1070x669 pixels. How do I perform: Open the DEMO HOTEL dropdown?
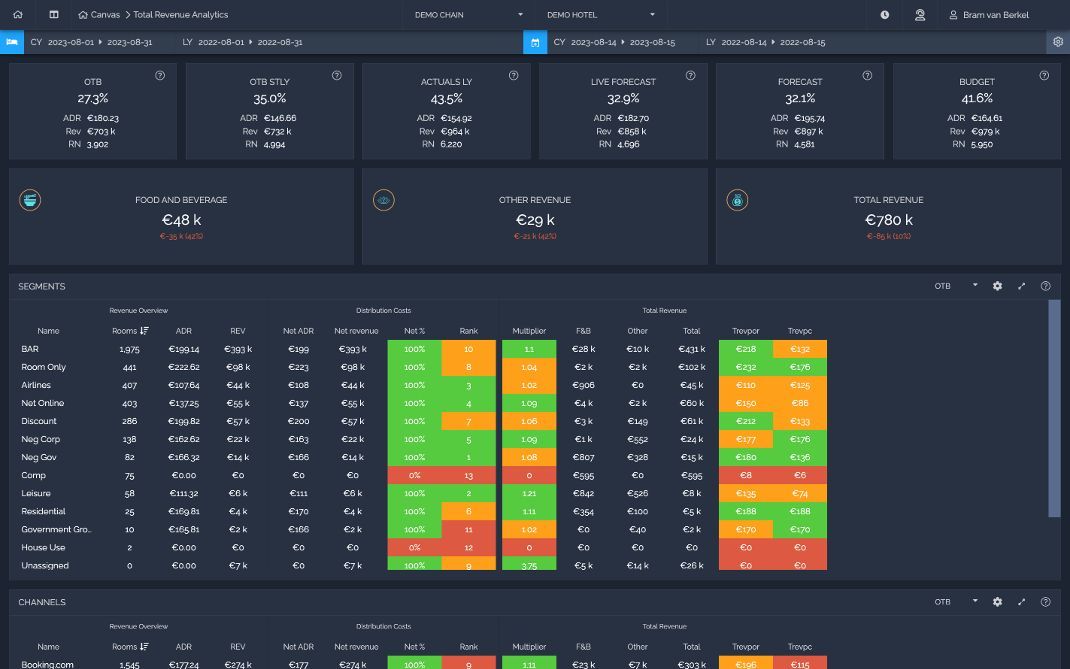click(x=601, y=14)
